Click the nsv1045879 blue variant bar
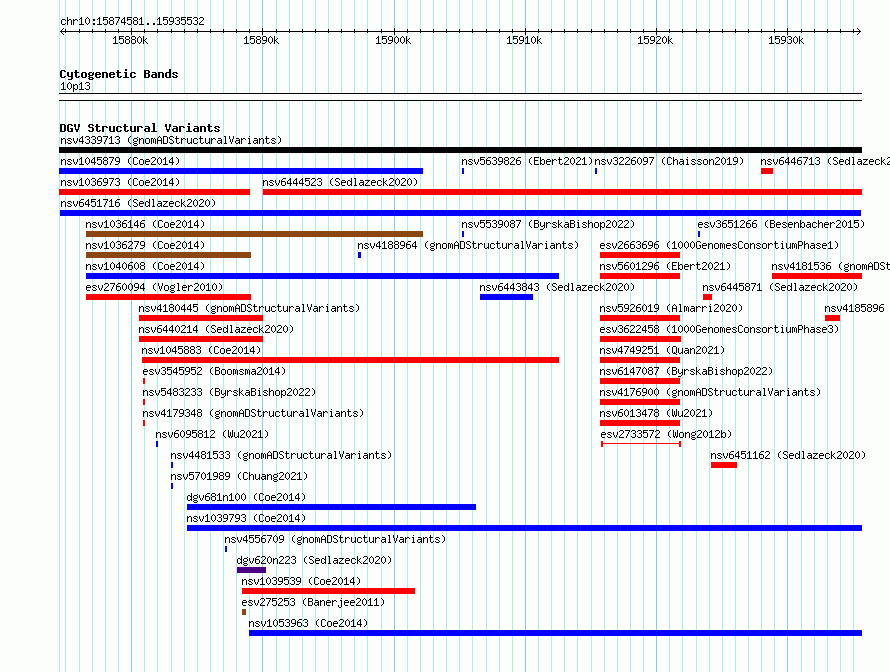The height and width of the screenshot is (672, 890). [x=241, y=171]
